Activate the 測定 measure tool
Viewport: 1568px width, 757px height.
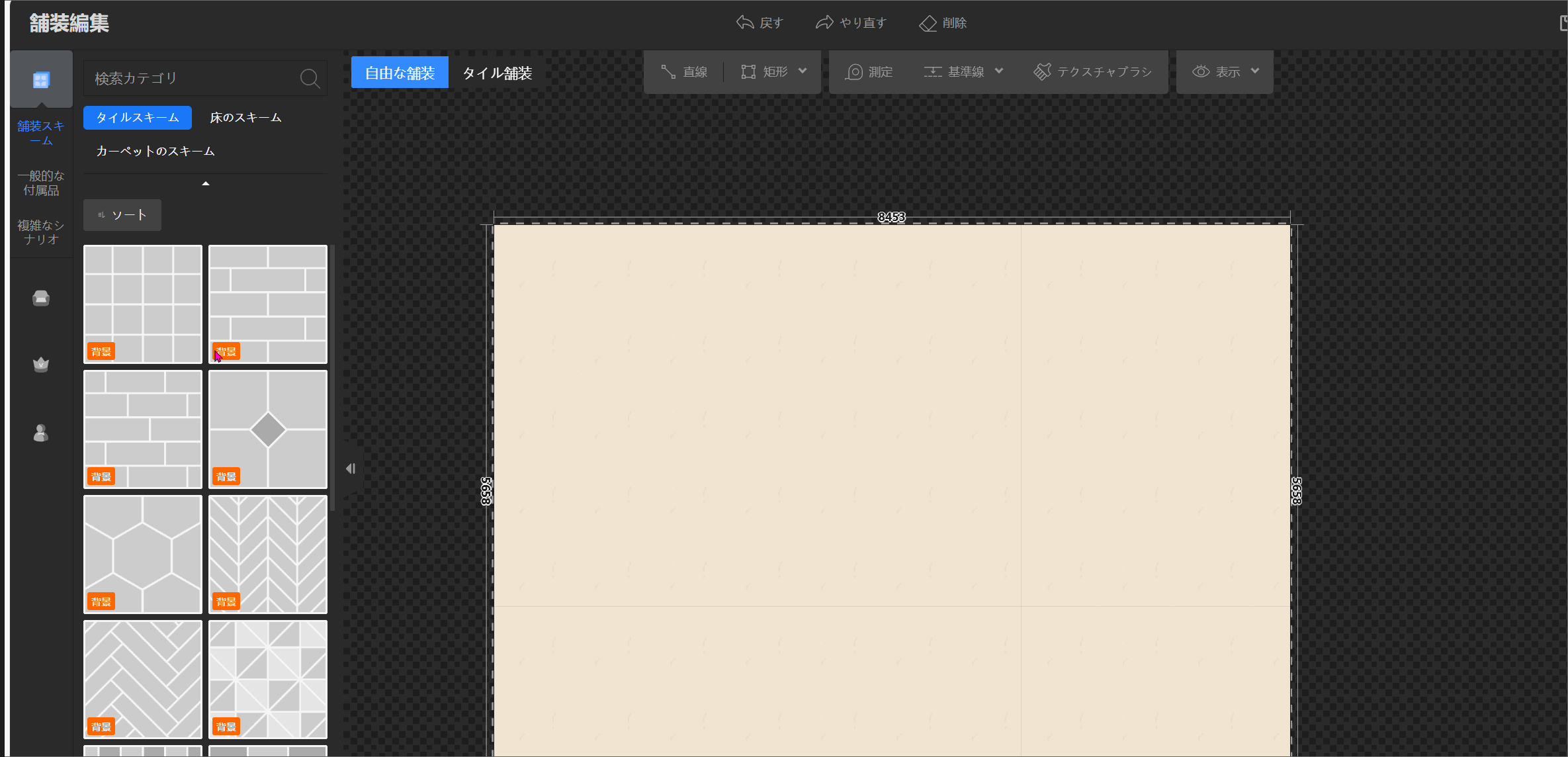point(869,71)
